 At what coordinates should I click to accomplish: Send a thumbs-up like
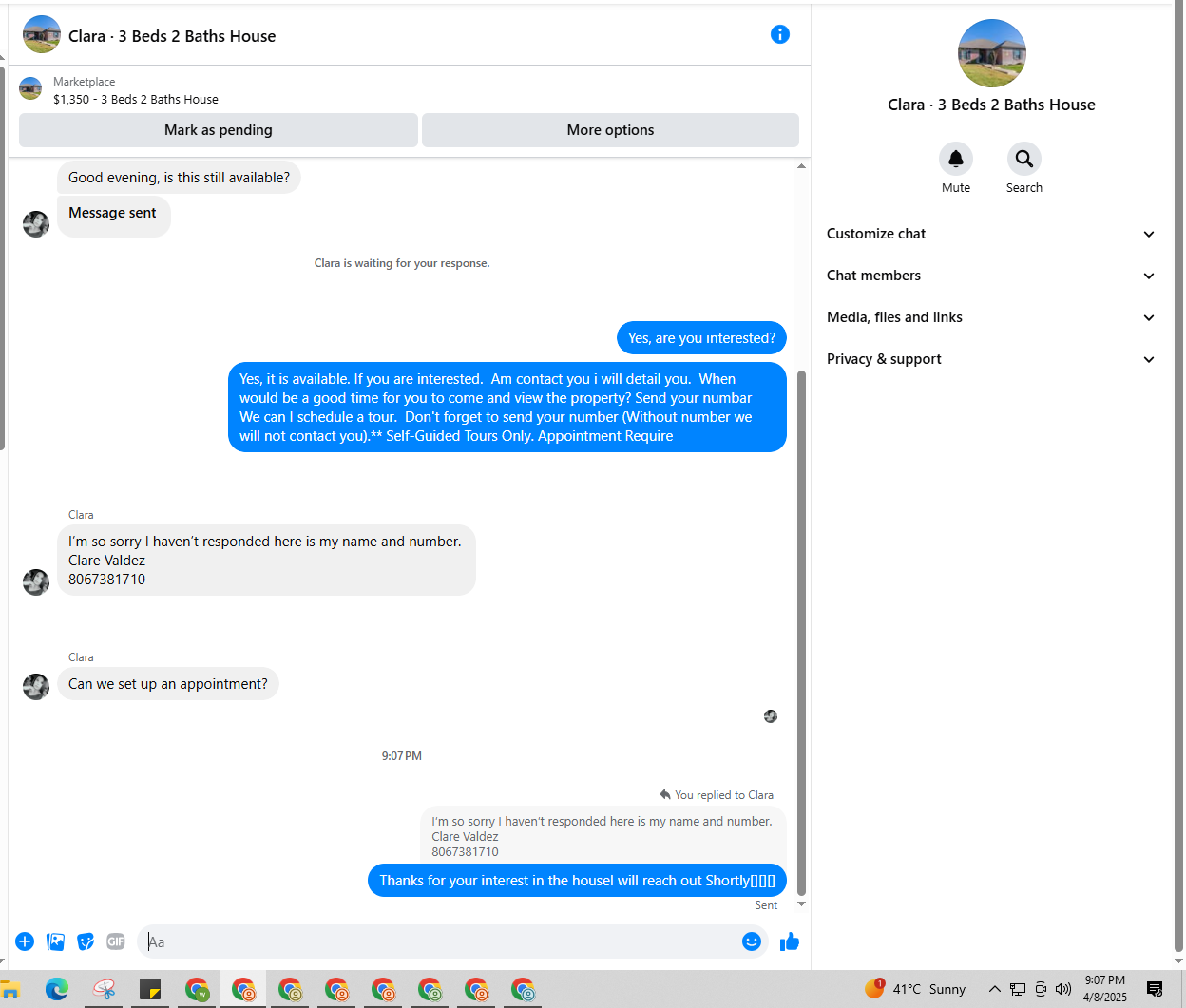point(790,941)
